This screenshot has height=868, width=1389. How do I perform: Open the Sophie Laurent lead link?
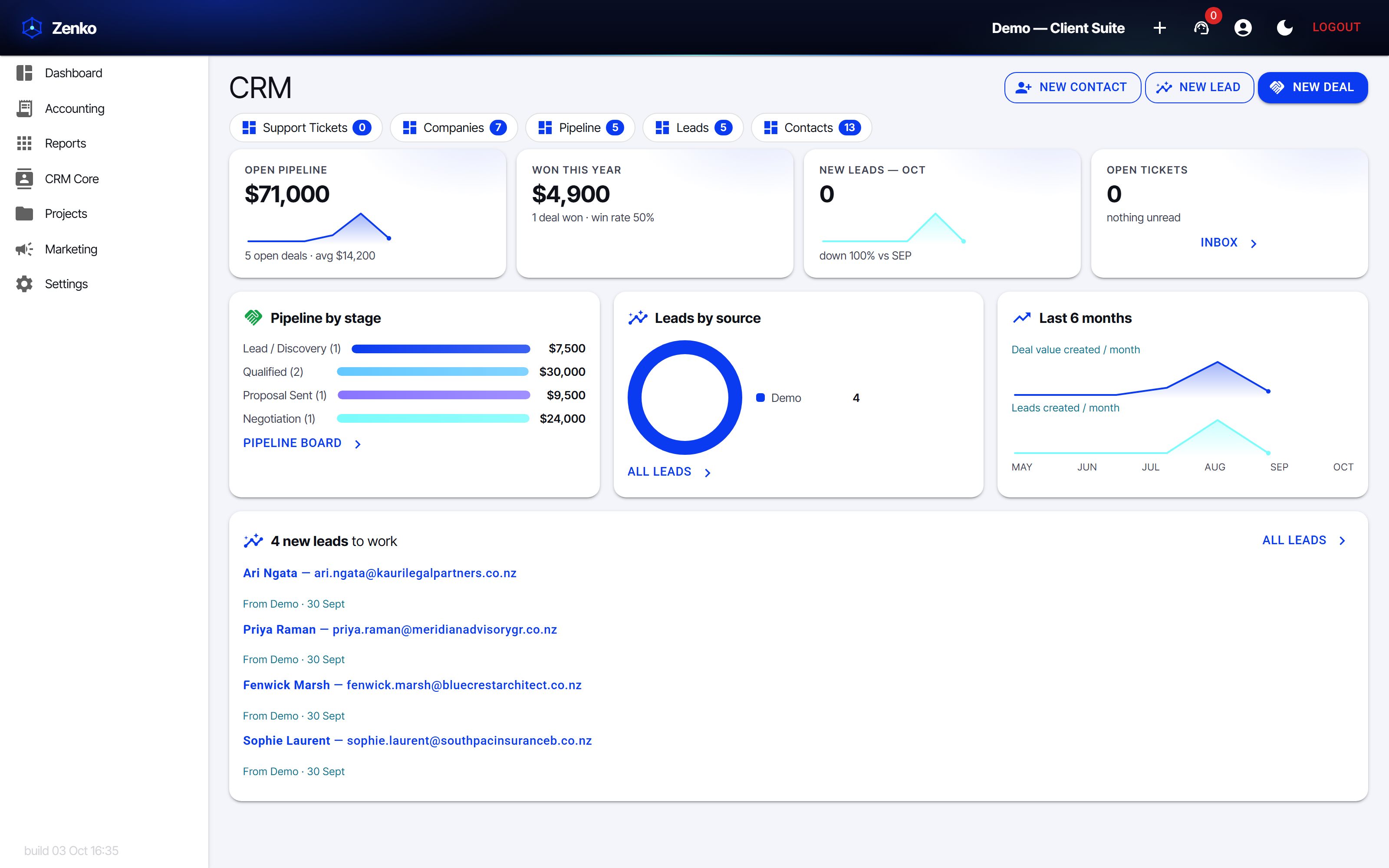[x=417, y=740]
